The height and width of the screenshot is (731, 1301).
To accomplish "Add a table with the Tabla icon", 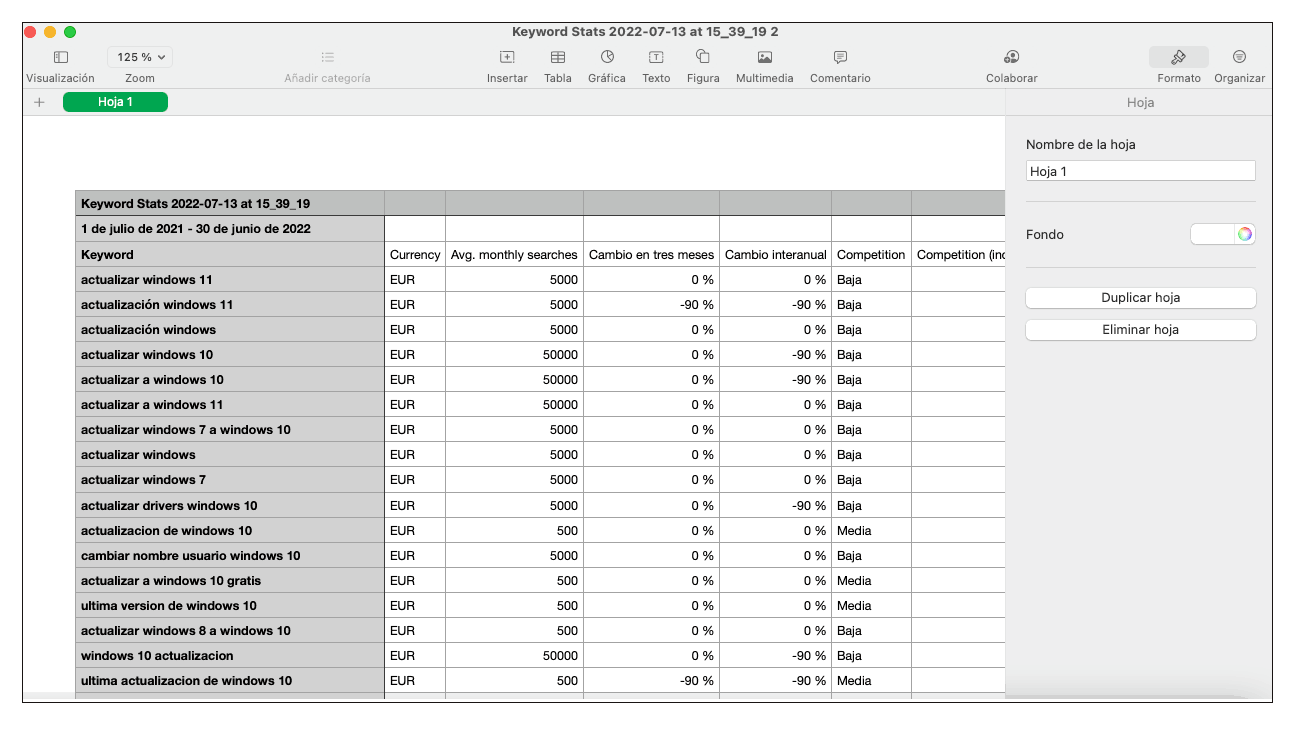I will coord(558,58).
